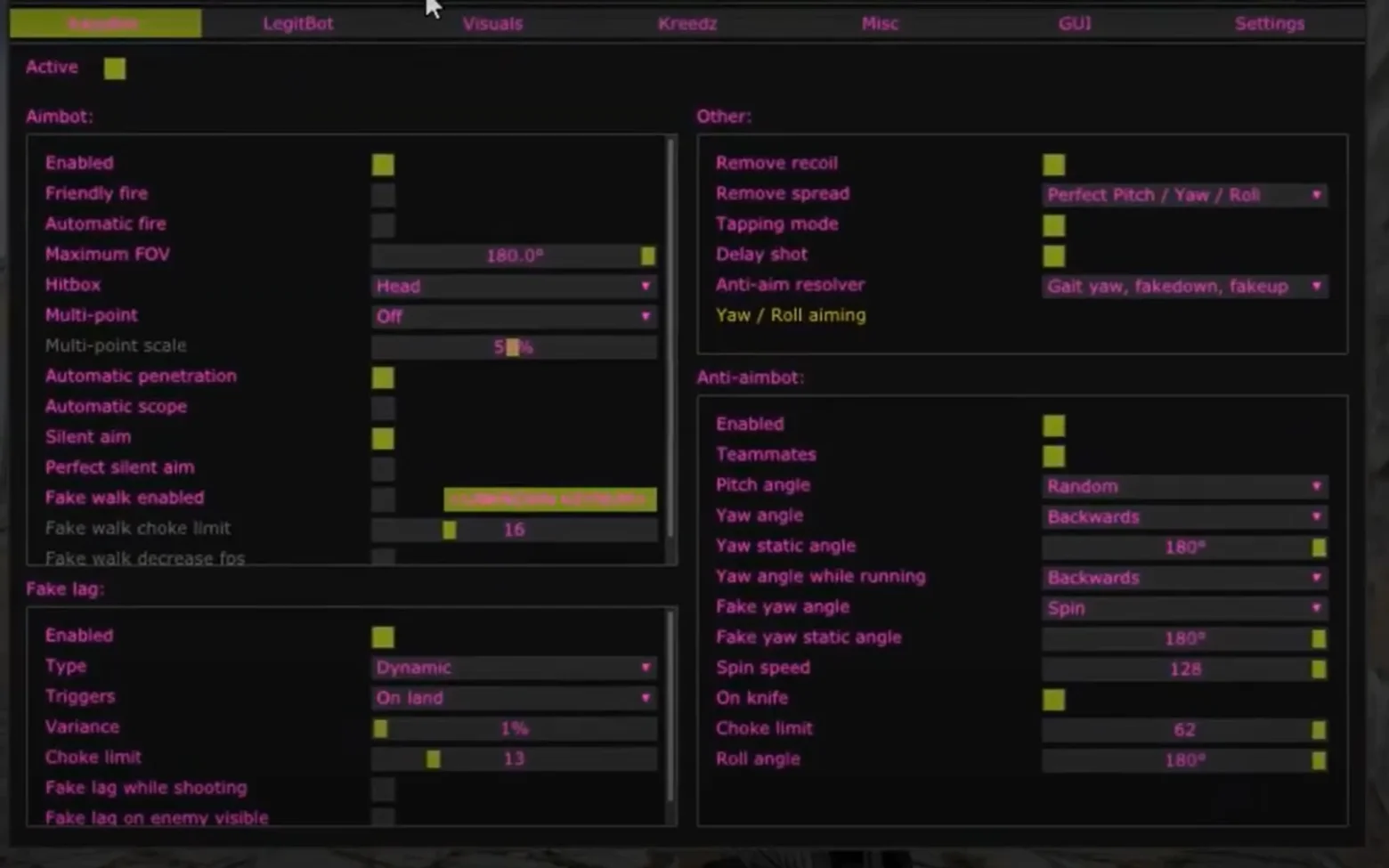Screen dimensions: 1389x868
Task: Expand the Pitch angle dropdown showing Random
Action: point(1184,486)
